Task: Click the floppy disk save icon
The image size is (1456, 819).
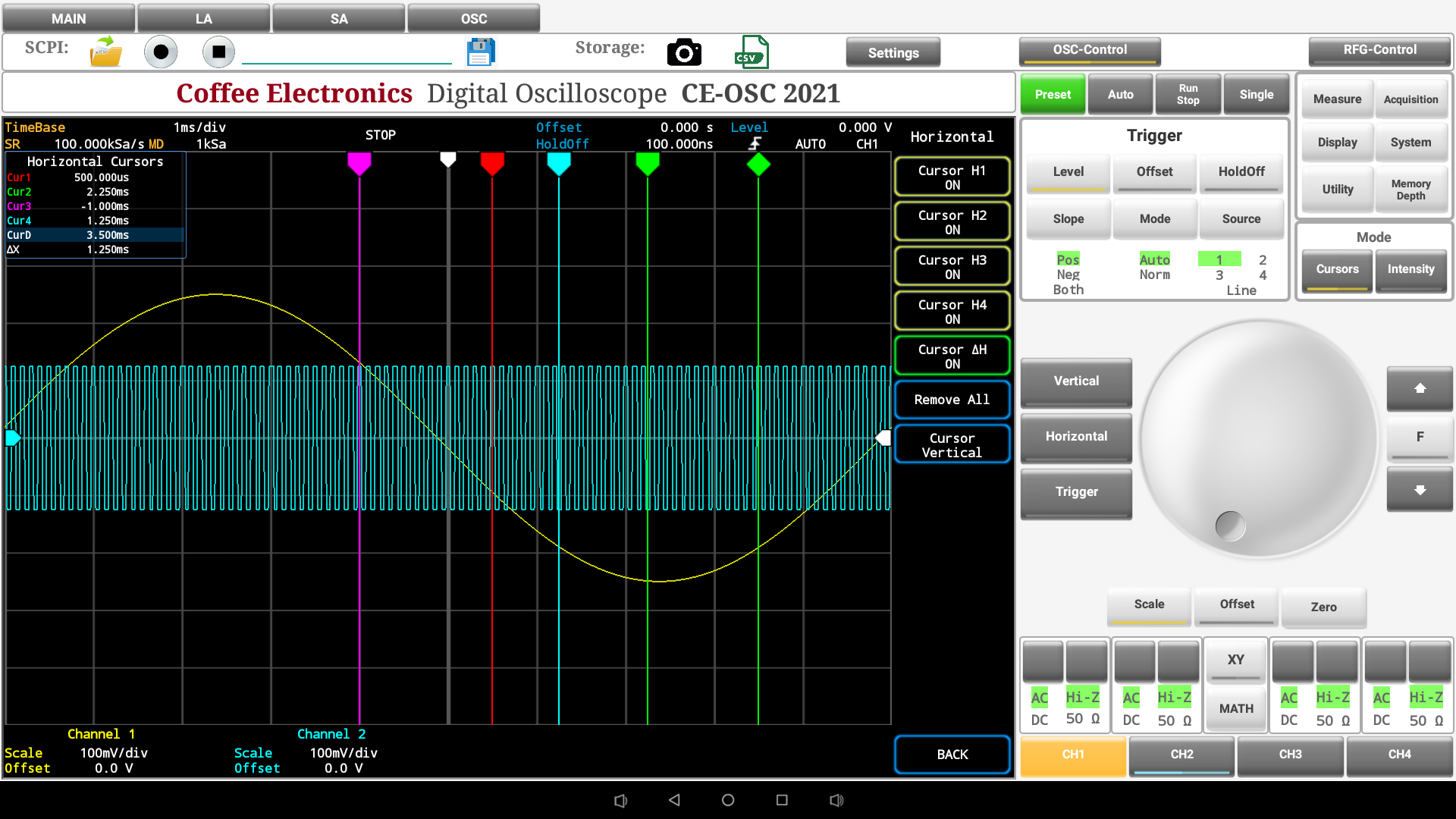Action: 480,52
